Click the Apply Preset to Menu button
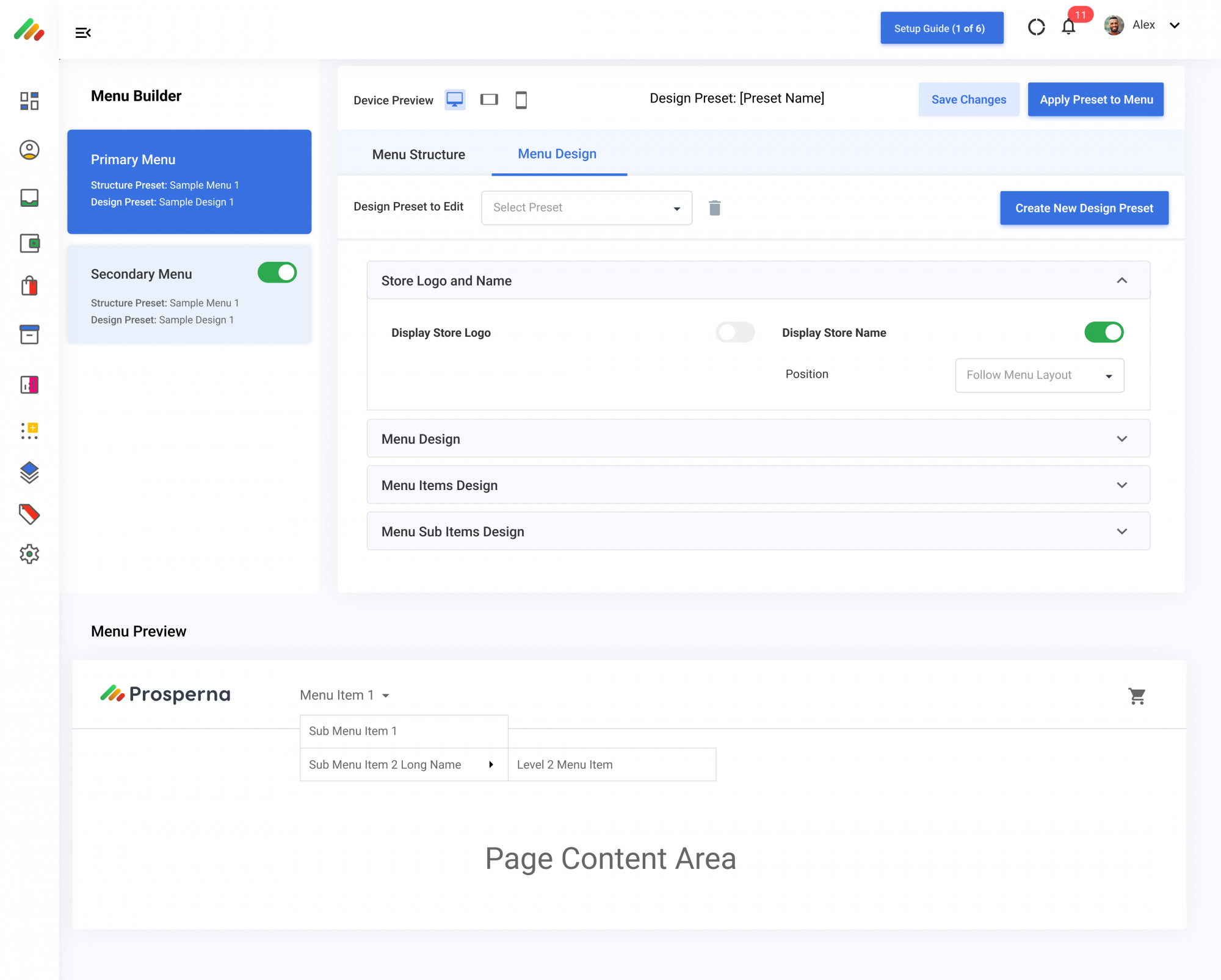Screen dimensions: 1221x980 [1096, 99]
